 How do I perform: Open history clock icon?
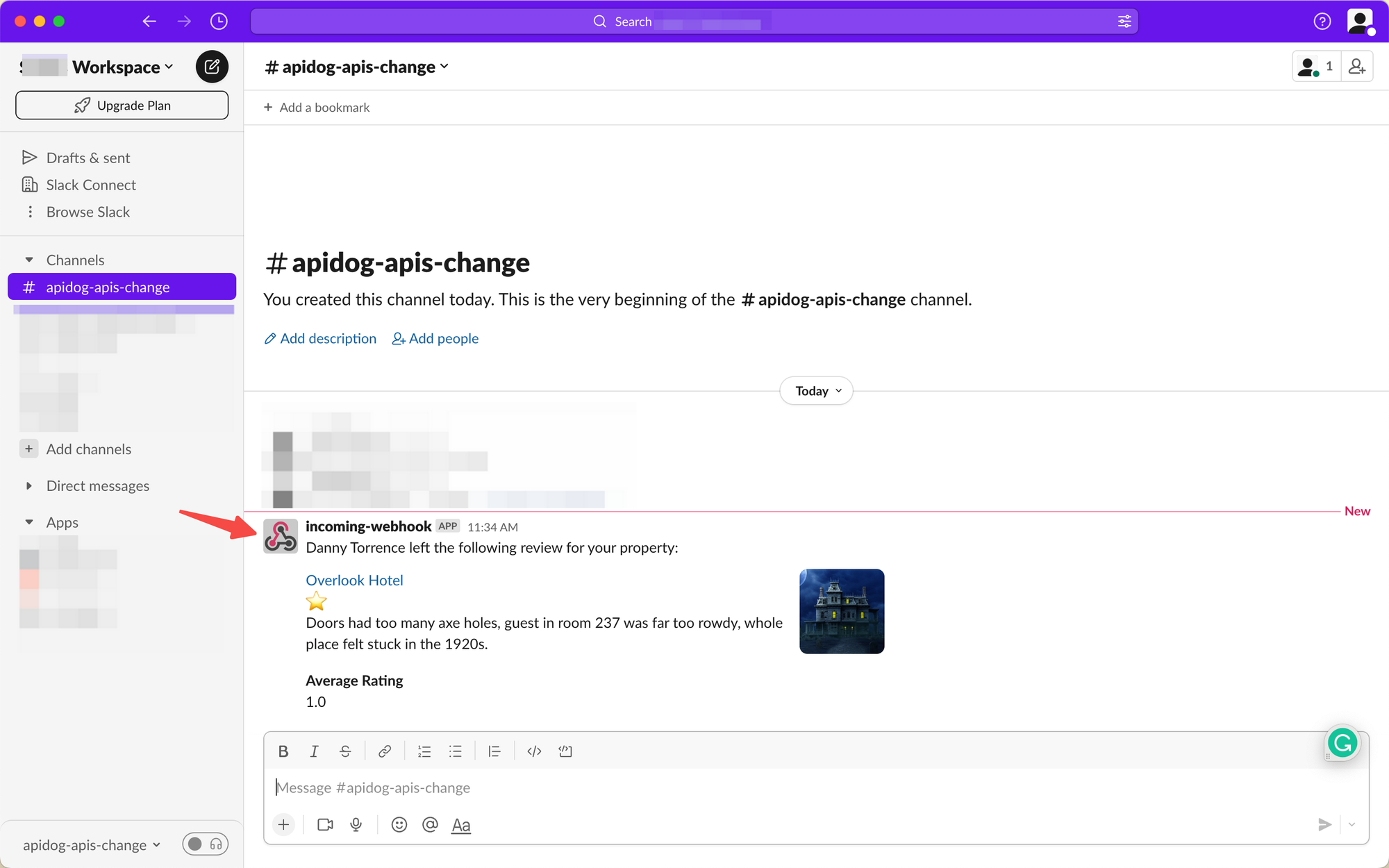click(219, 22)
